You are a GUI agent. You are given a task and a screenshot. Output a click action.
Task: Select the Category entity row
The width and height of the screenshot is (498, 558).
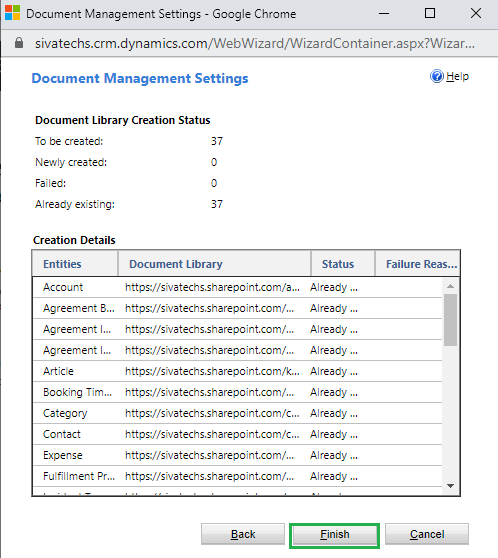click(237, 413)
